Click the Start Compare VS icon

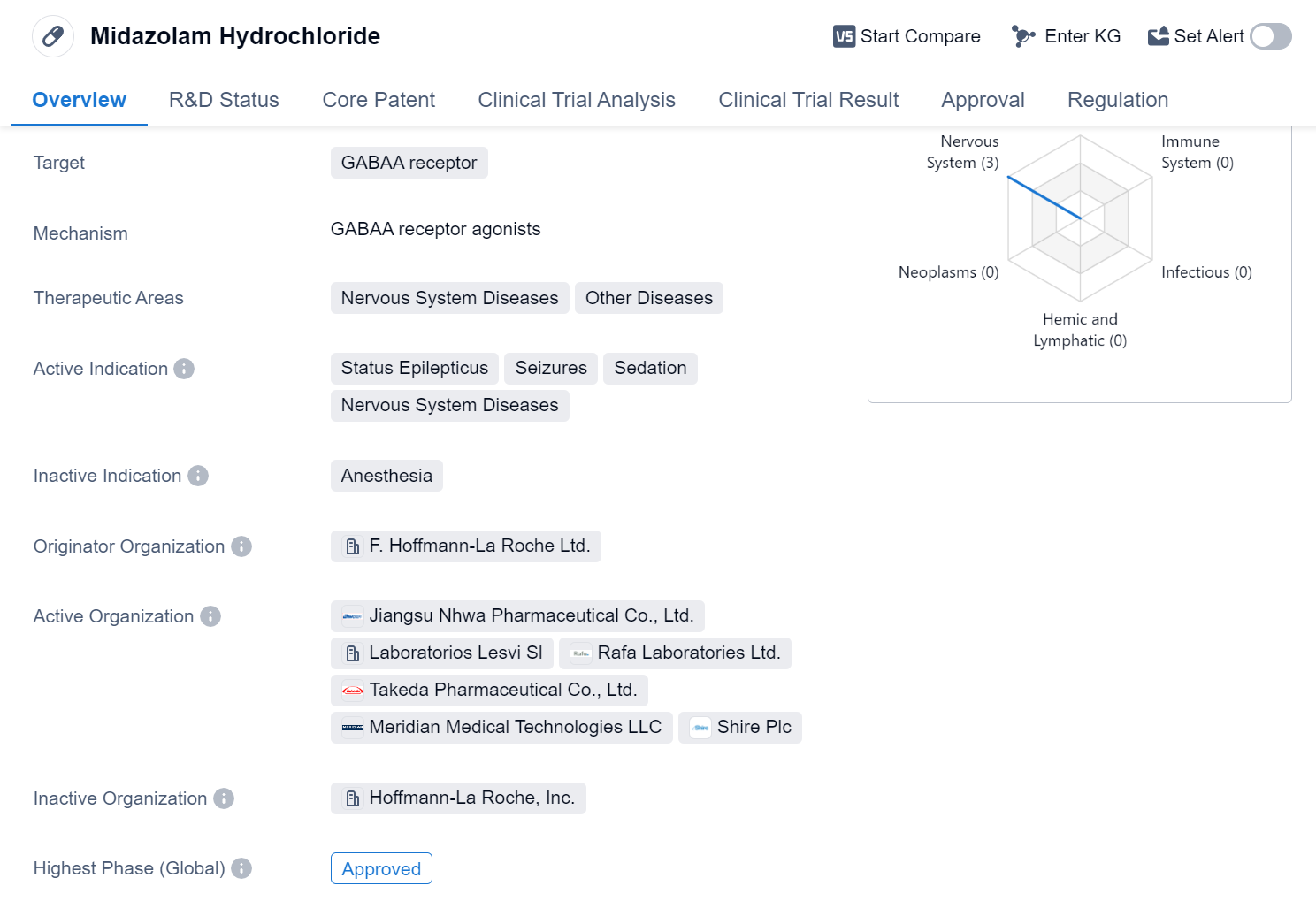click(x=844, y=36)
